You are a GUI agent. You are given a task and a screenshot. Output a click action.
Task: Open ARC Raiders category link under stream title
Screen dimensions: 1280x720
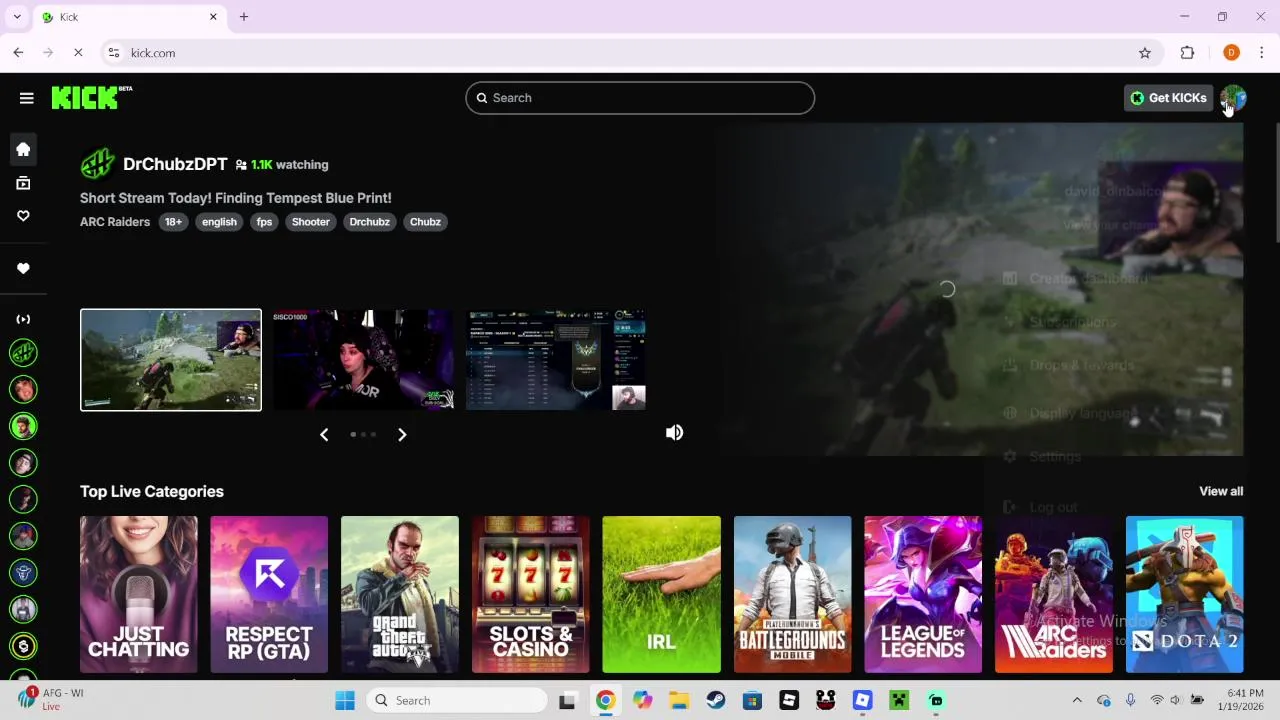tap(115, 222)
